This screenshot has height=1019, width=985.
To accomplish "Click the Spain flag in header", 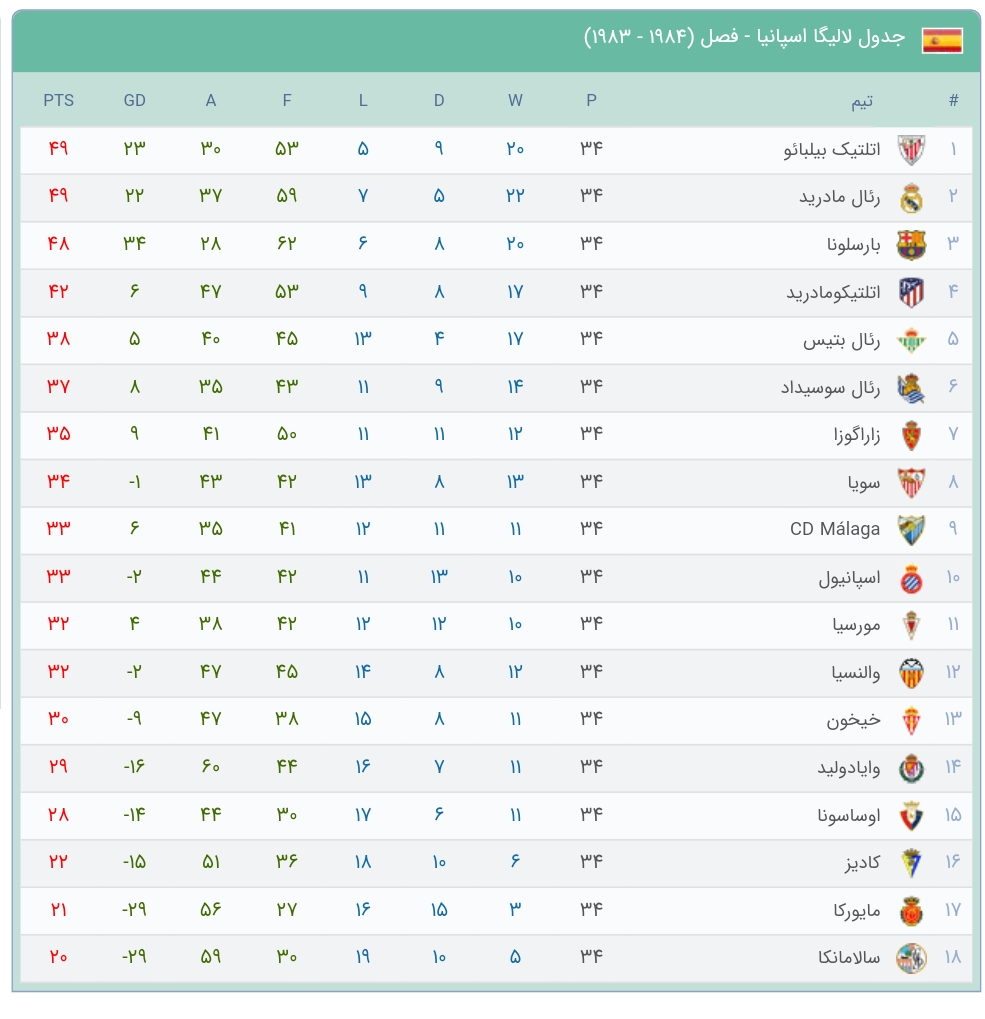I will tap(941, 40).
